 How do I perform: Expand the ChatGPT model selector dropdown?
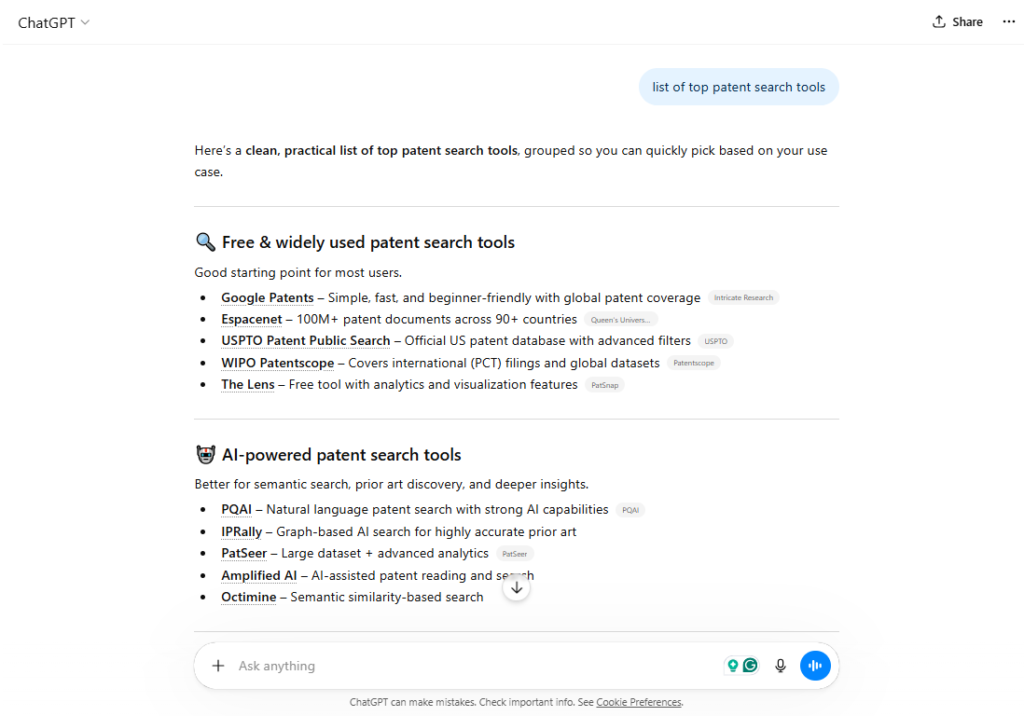[x=54, y=23]
